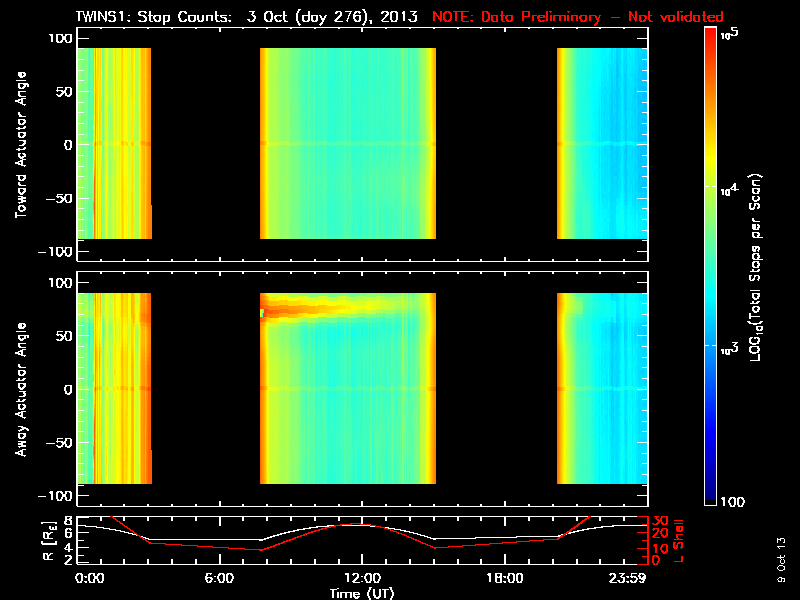
Task: Click the '0' tick label on the Away panel
Action: [x=68, y=389]
